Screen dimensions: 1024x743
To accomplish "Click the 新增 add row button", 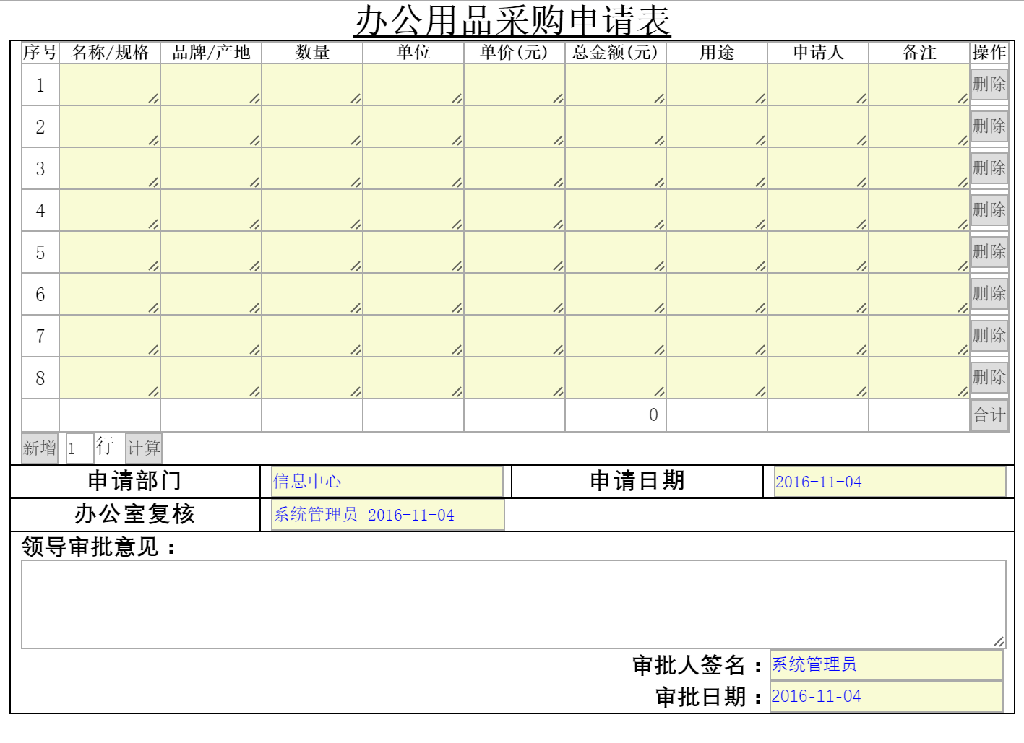I will point(40,448).
